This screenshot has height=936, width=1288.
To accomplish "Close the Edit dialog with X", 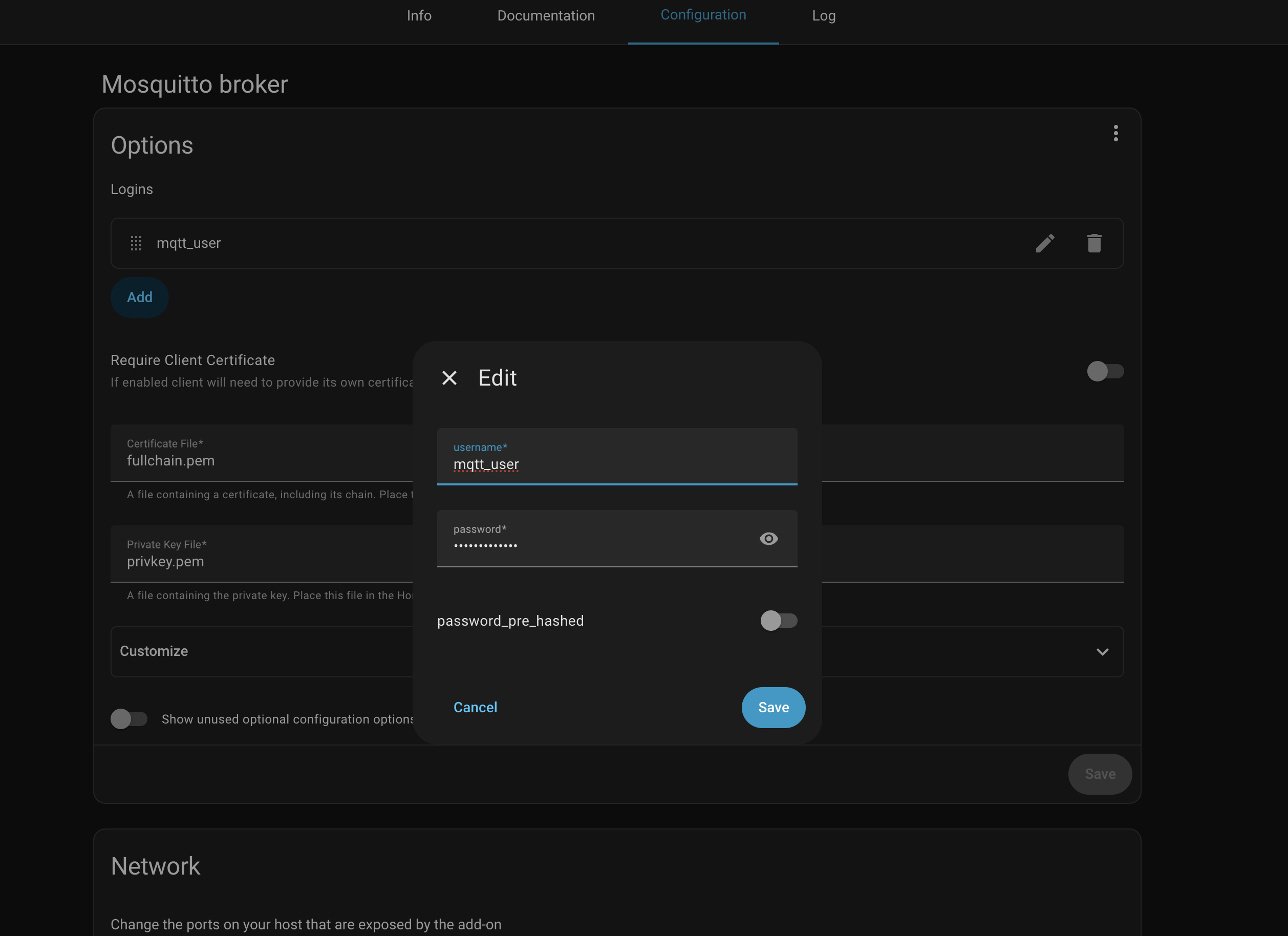I will 449,378.
